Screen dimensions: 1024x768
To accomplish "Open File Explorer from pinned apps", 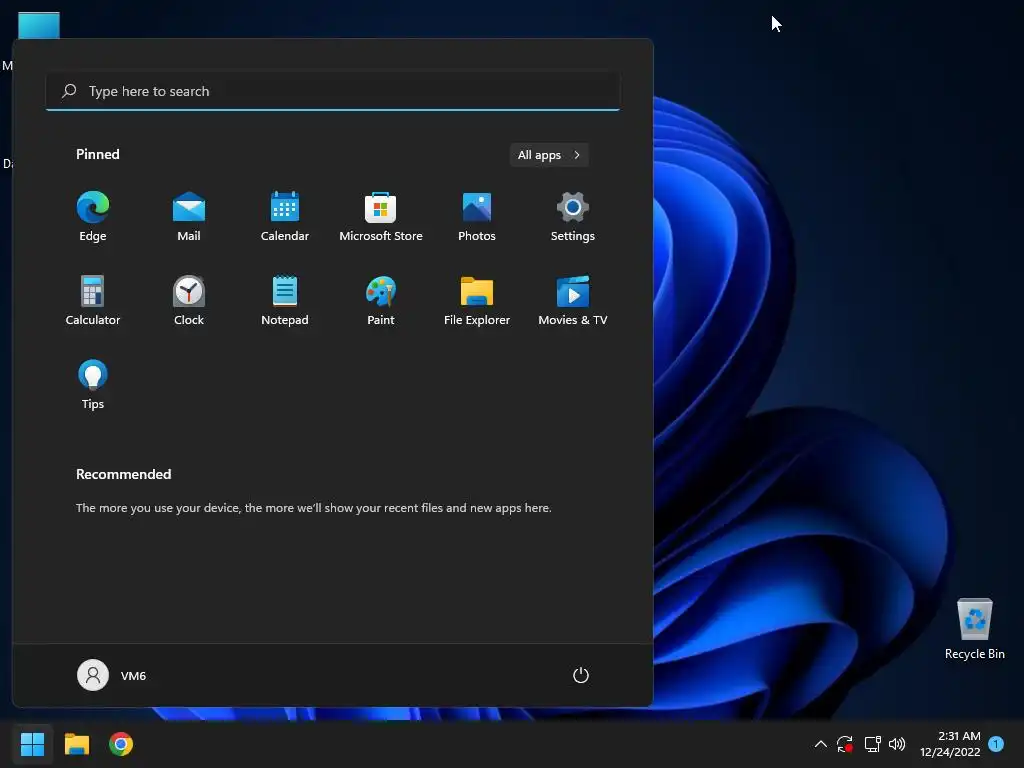I will point(477,300).
